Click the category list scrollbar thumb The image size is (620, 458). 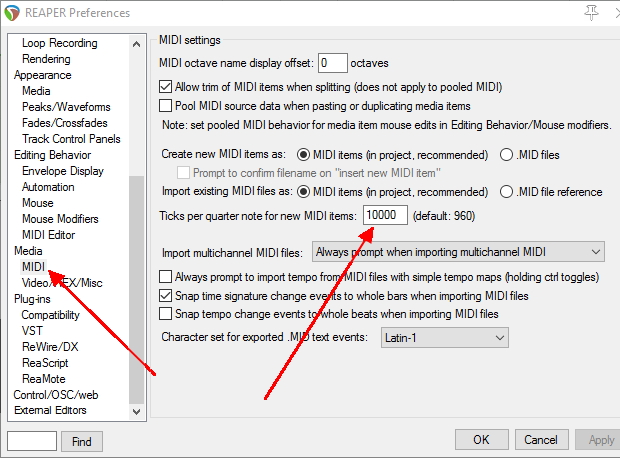click(136, 291)
